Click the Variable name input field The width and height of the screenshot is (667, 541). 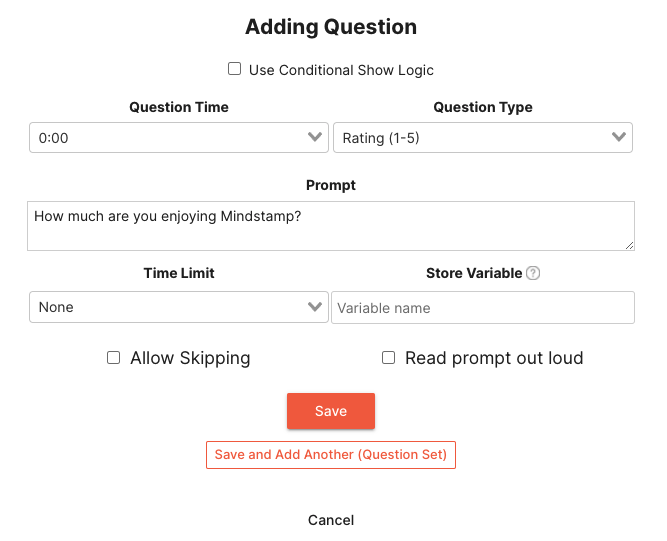click(x=483, y=308)
